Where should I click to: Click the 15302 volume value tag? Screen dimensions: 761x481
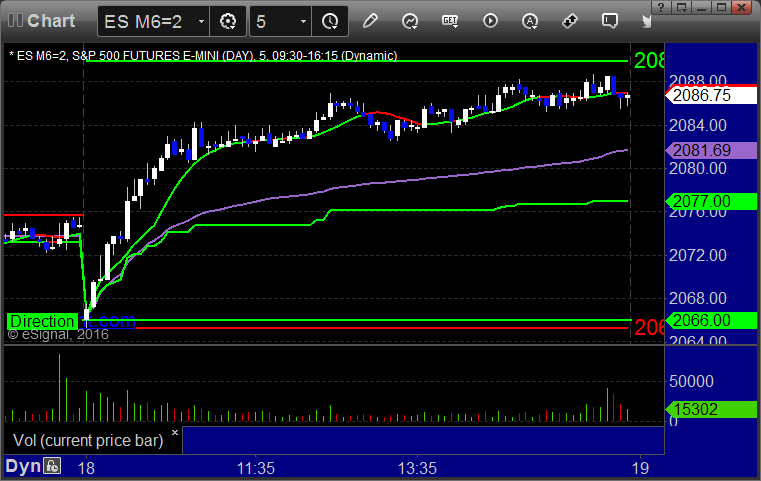pyautogui.click(x=711, y=409)
